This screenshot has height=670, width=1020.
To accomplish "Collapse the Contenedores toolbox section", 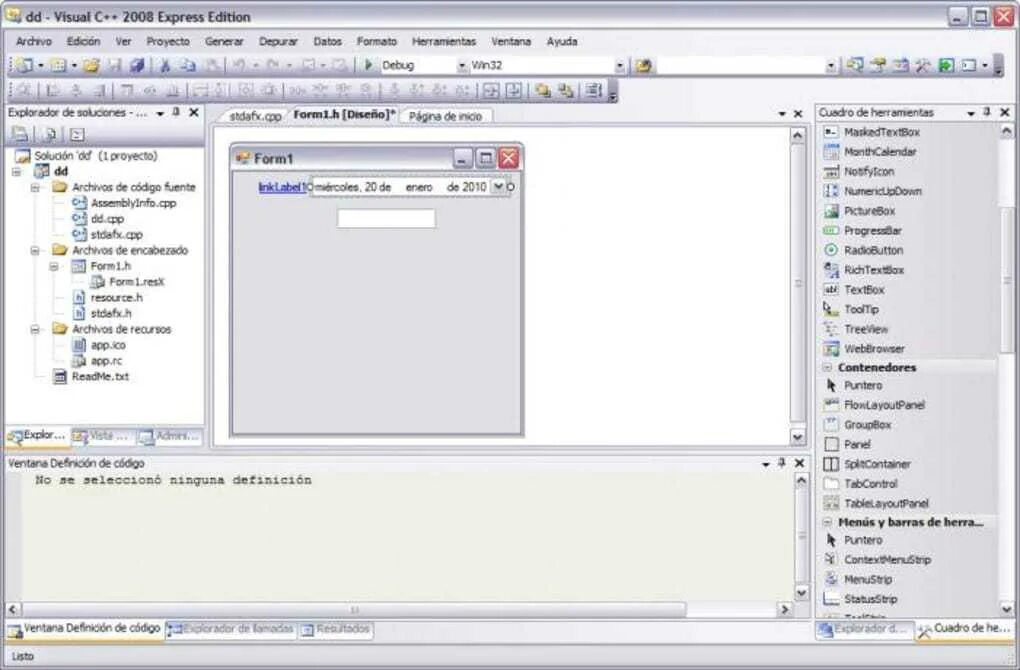I will (x=827, y=368).
